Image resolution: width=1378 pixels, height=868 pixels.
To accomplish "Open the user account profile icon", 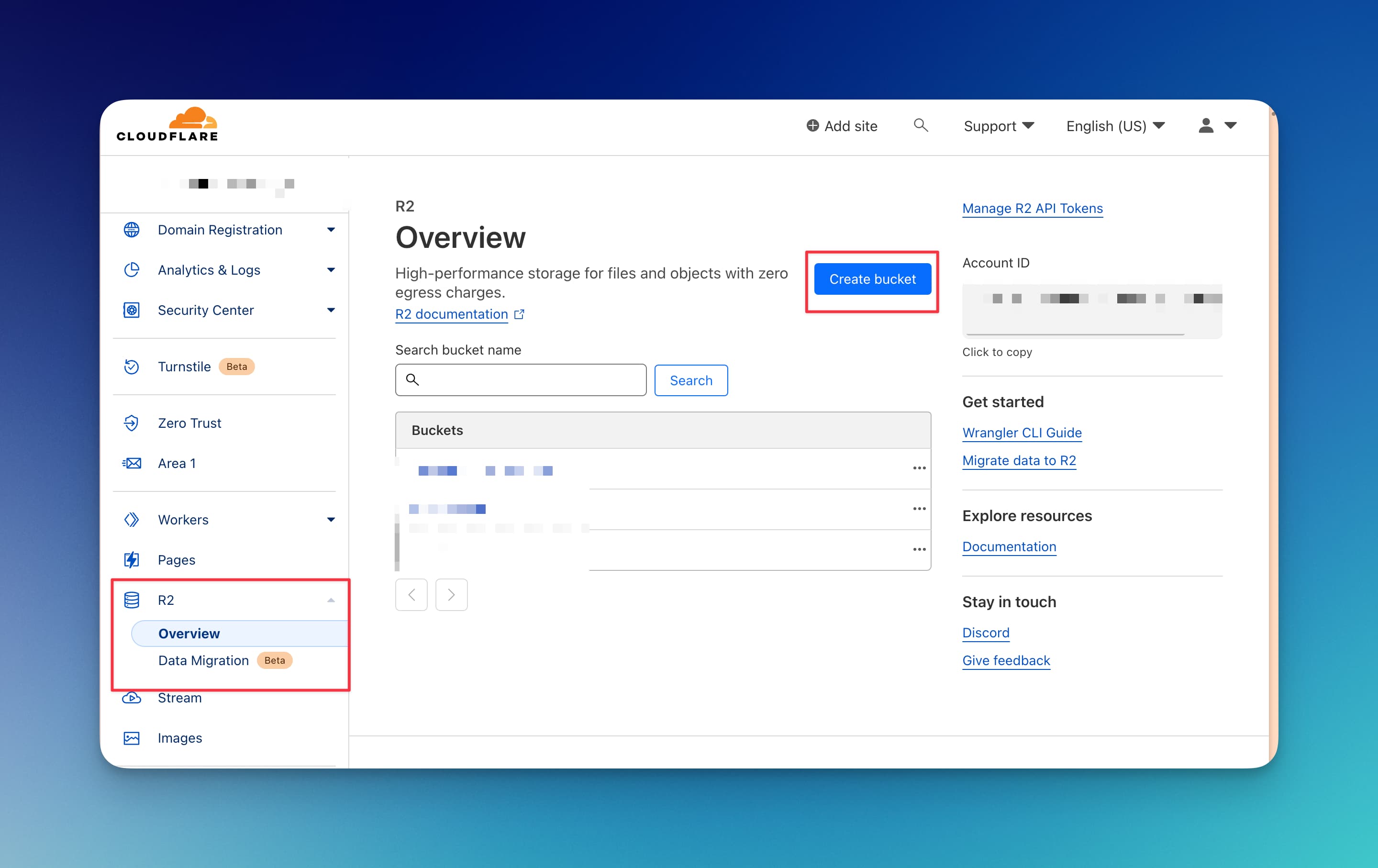I will tap(1206, 125).
